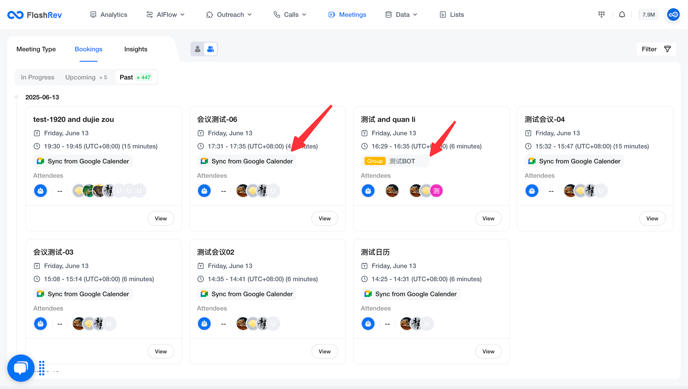Screen dimensions: 688x389
Task: Open the Insights tab
Action: click(x=136, y=49)
